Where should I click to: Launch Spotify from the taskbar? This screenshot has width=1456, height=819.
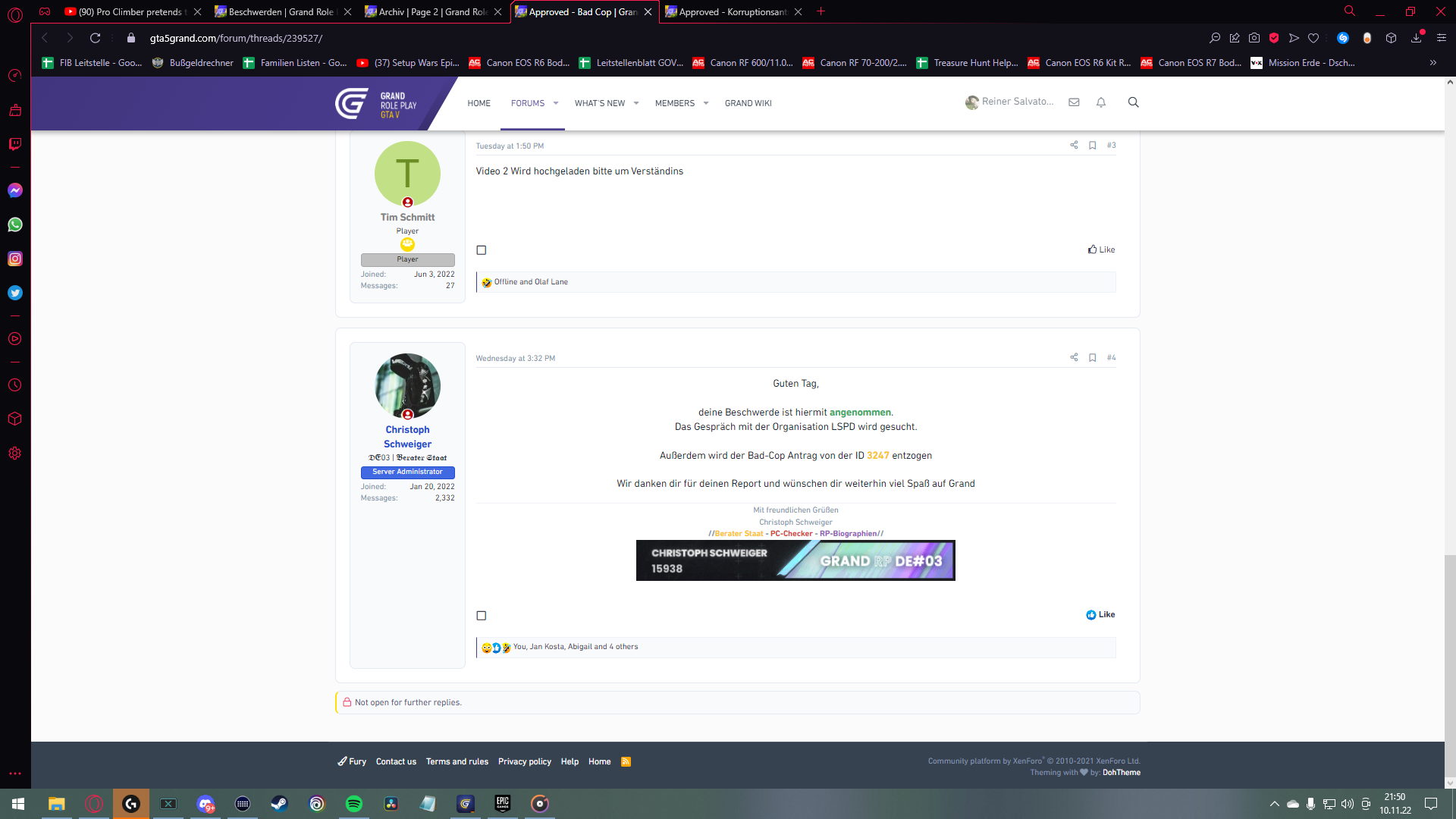353,804
